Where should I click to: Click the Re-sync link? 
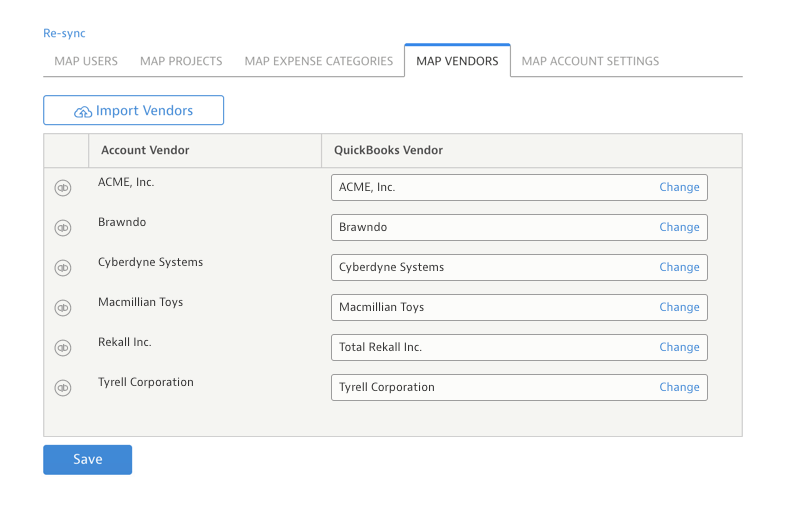(64, 33)
